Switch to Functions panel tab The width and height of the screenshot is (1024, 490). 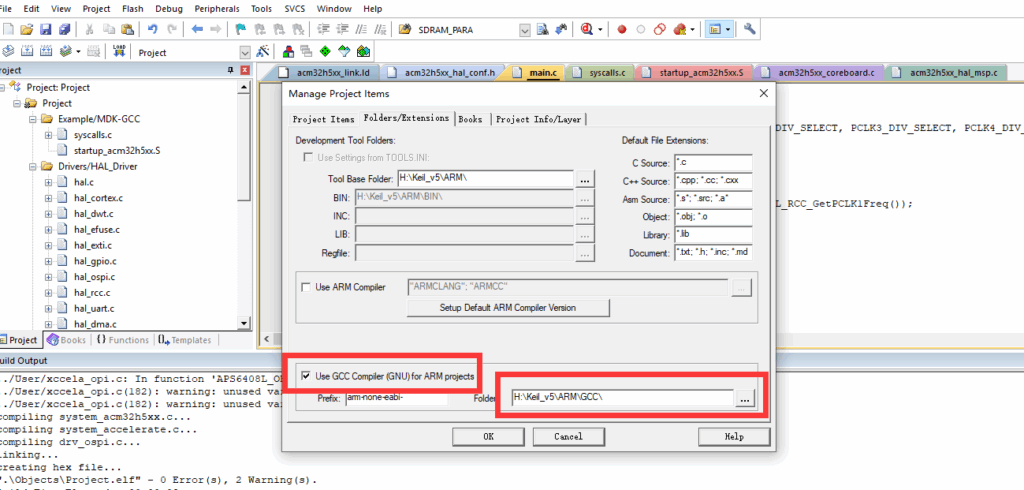click(x=122, y=340)
